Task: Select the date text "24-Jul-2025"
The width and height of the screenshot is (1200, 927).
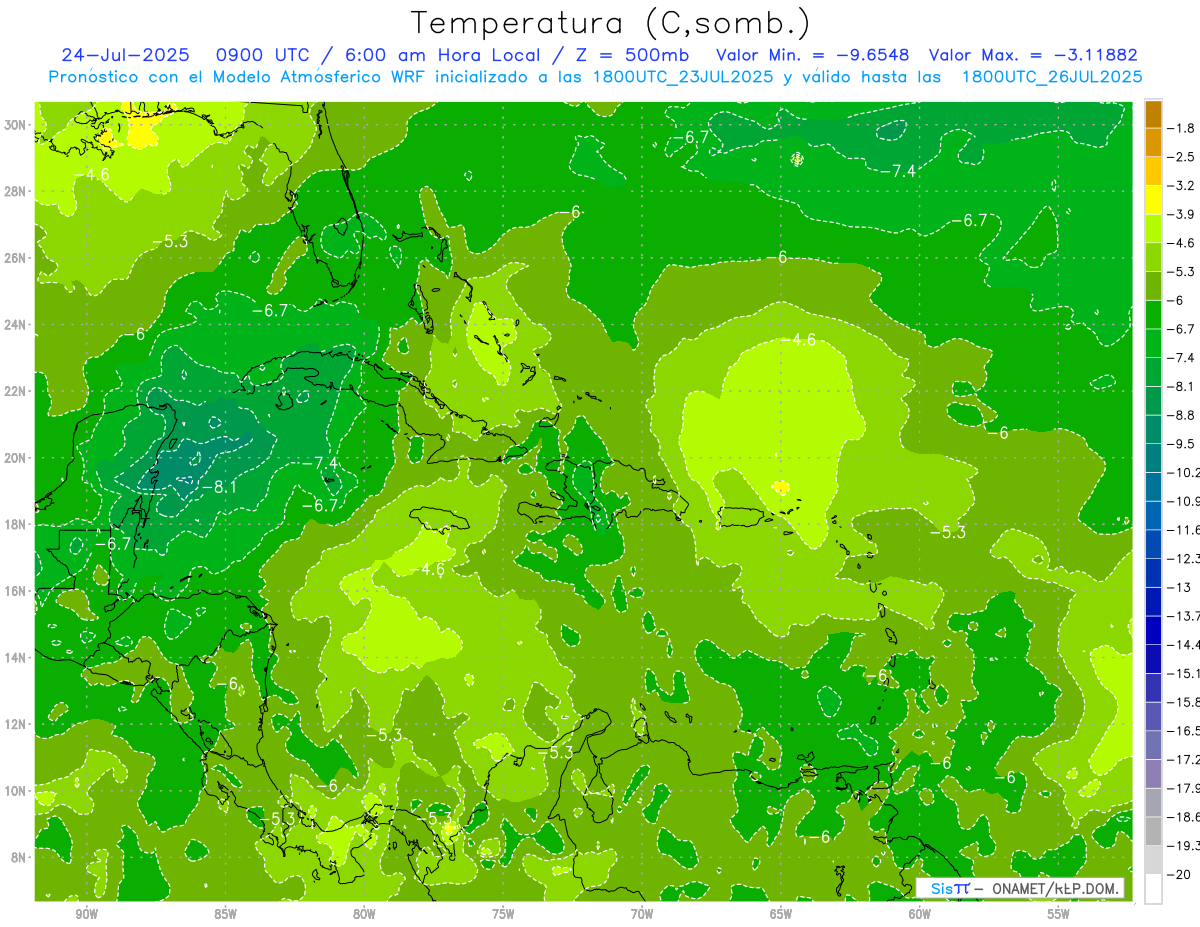Action: (x=125, y=55)
